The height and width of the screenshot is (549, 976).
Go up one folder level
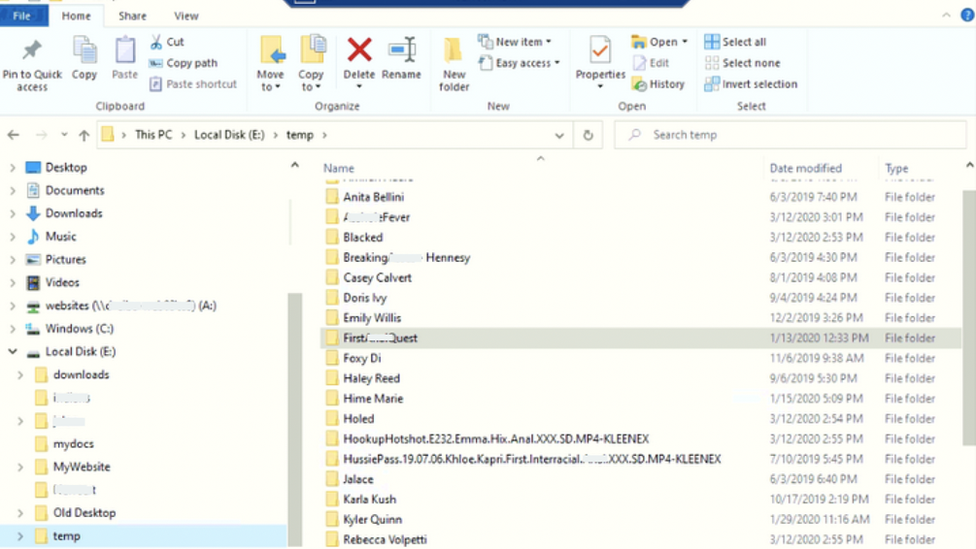pyautogui.click(x=84, y=135)
